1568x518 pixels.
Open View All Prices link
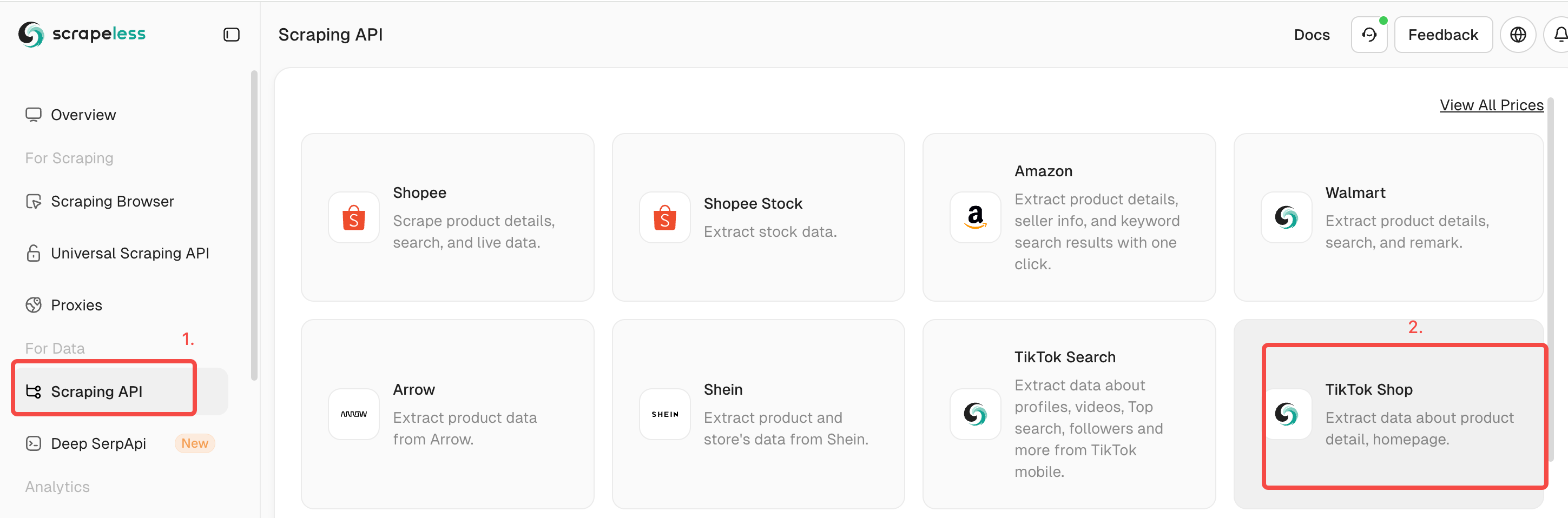coord(1491,105)
